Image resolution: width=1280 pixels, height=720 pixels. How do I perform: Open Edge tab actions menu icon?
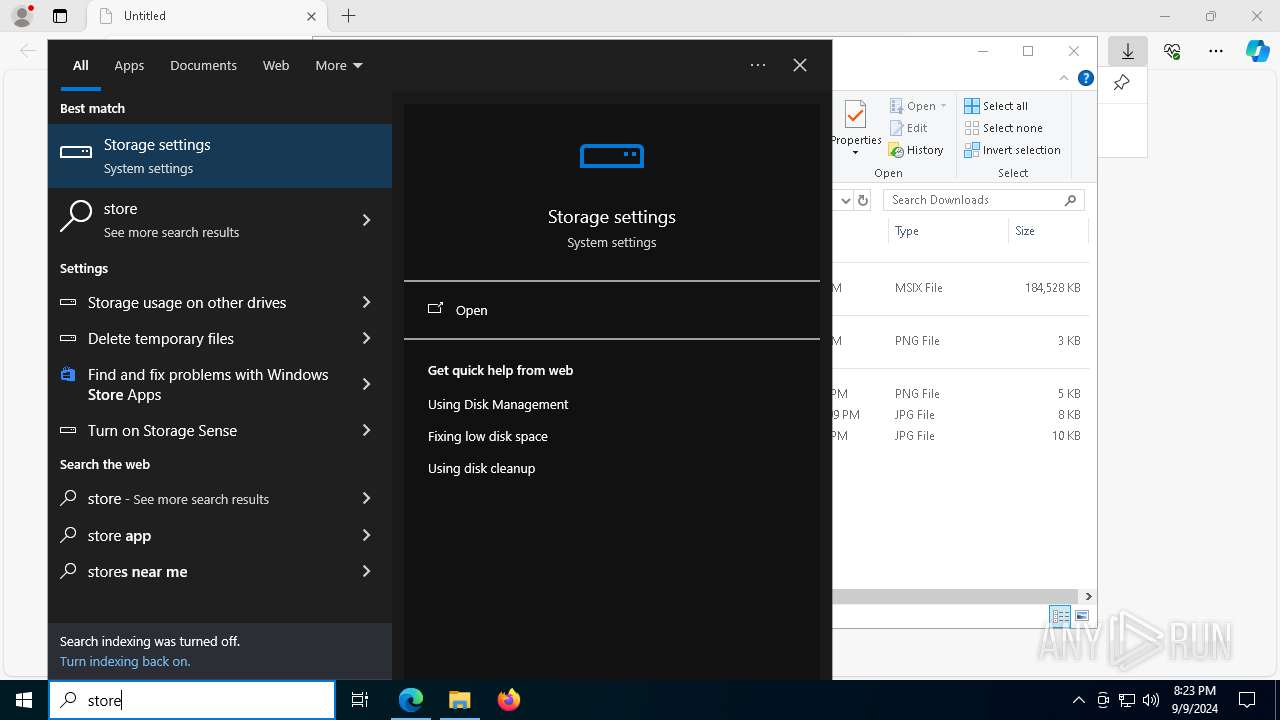(x=60, y=16)
